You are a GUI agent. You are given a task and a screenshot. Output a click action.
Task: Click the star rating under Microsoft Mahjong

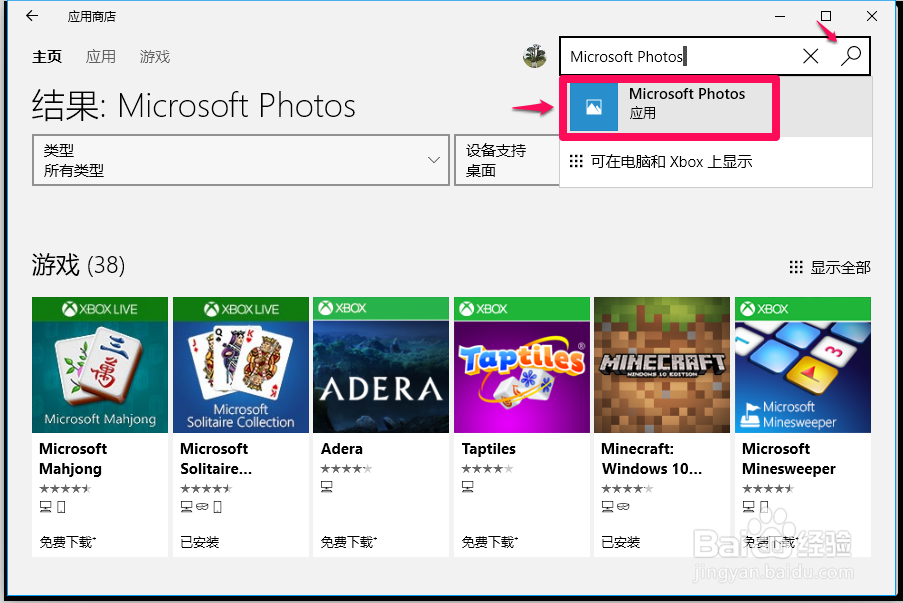coord(65,489)
